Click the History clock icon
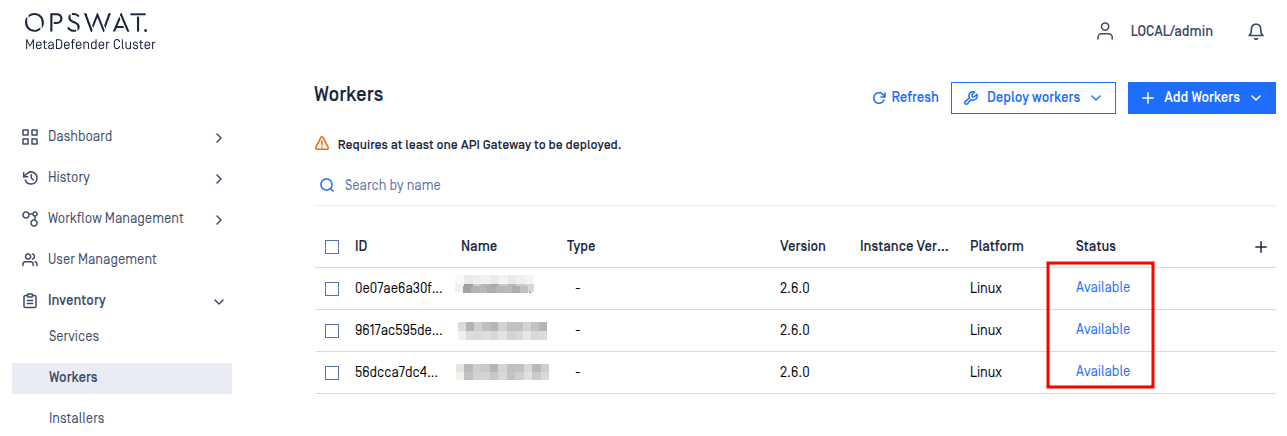The height and width of the screenshot is (436, 1287). point(30,177)
